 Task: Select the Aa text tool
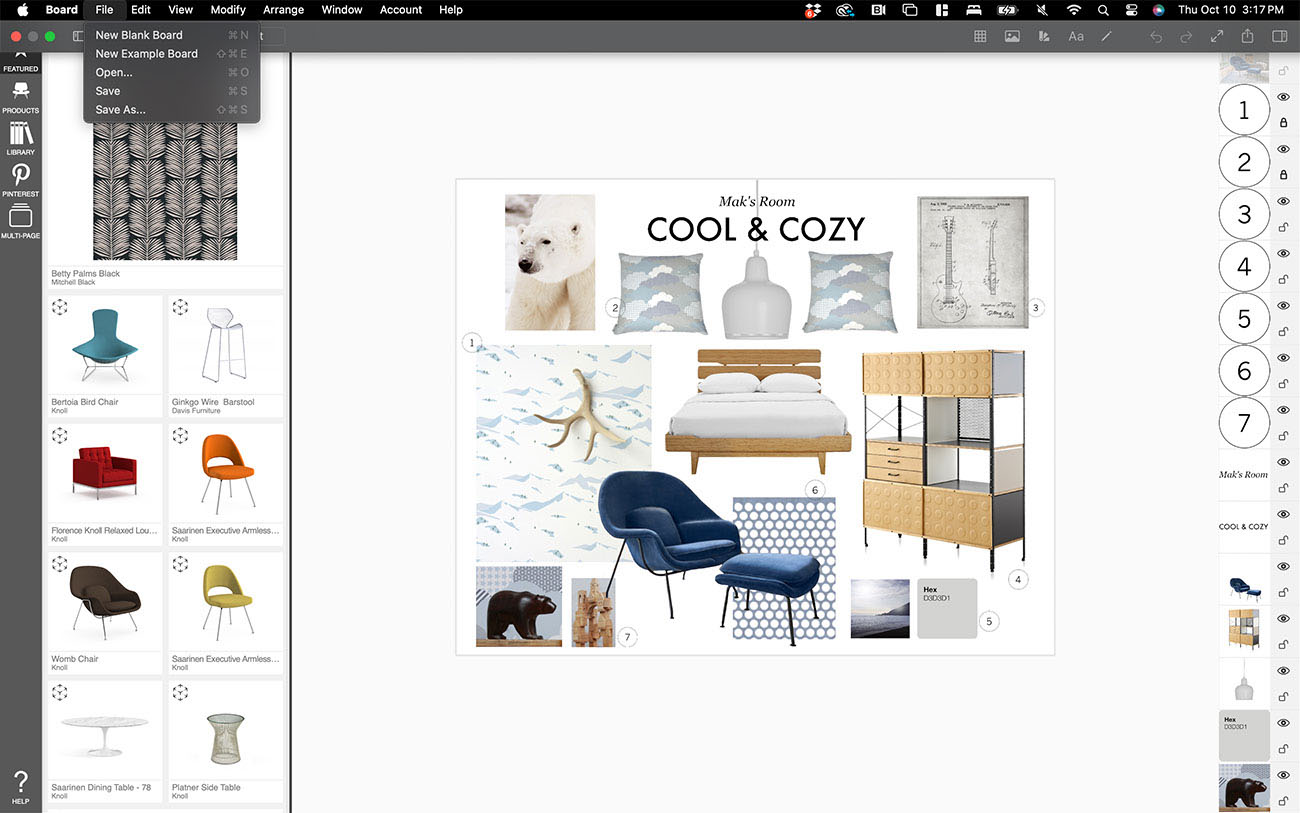pyautogui.click(x=1076, y=37)
